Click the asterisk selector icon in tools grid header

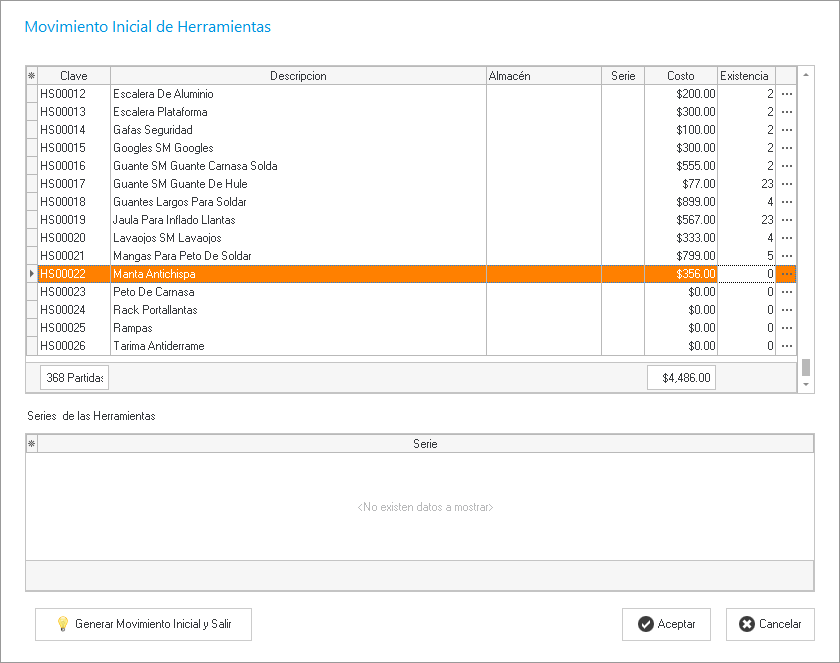click(31, 76)
